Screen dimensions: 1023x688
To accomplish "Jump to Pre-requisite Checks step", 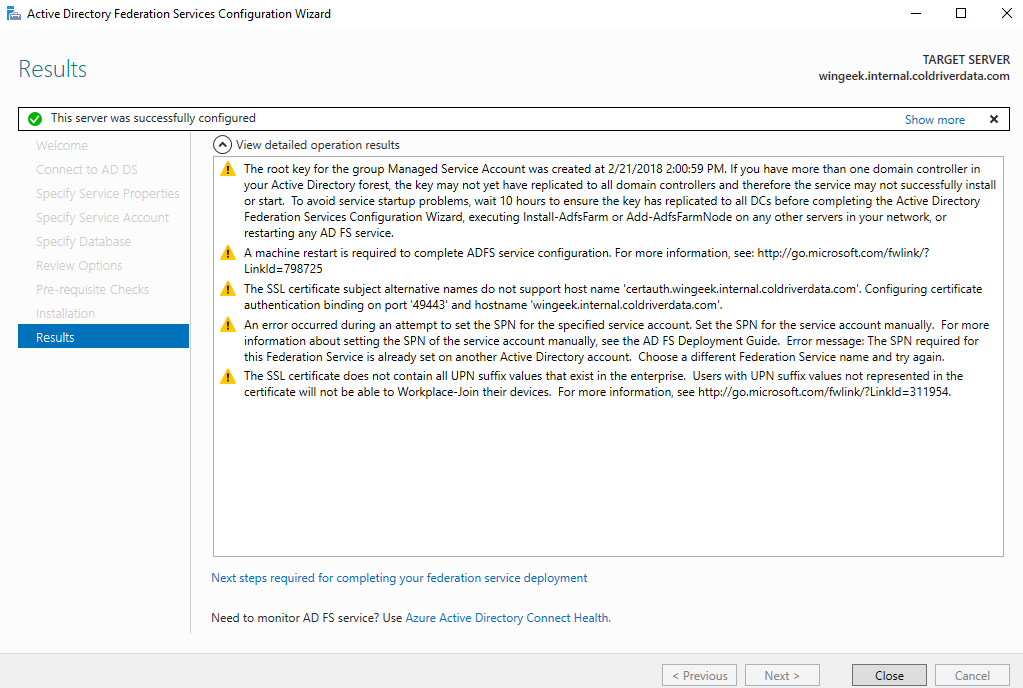I will click(x=92, y=289).
